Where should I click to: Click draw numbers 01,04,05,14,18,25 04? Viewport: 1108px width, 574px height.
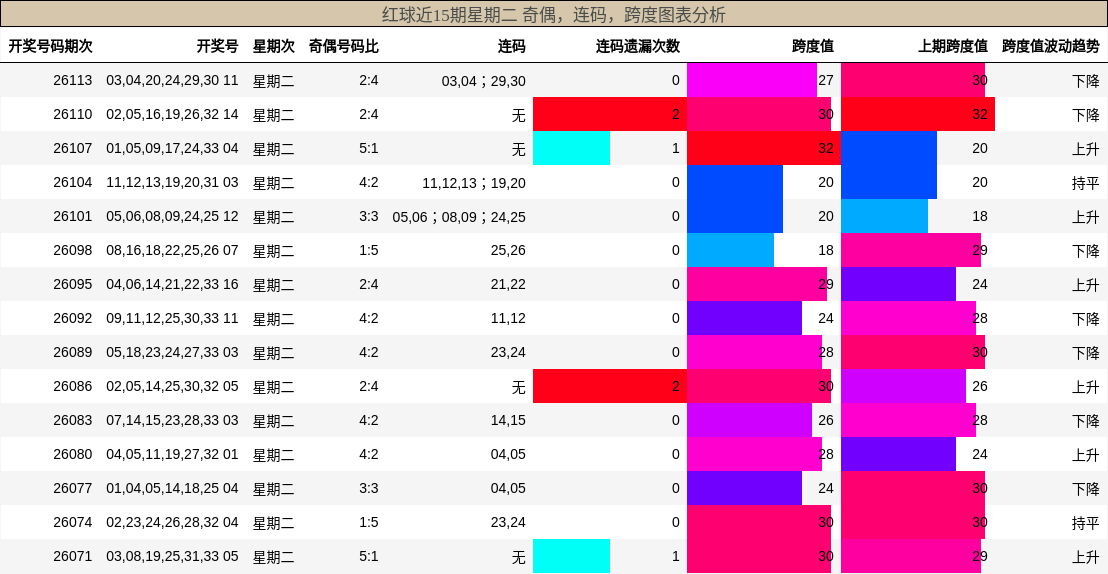tap(172, 488)
